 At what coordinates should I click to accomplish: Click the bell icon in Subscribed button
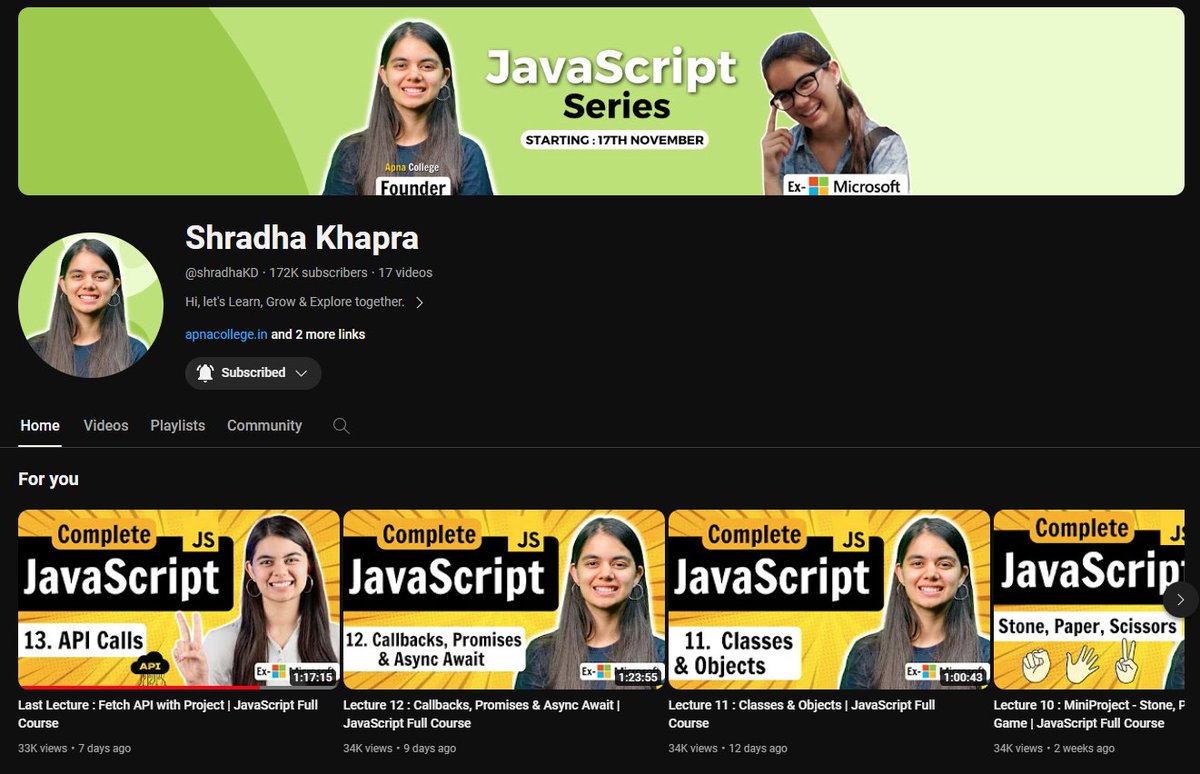pos(205,373)
